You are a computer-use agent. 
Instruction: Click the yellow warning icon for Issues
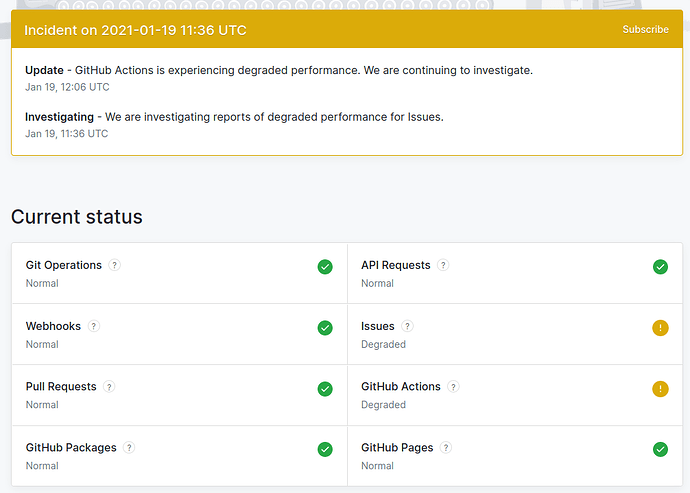[x=660, y=328]
